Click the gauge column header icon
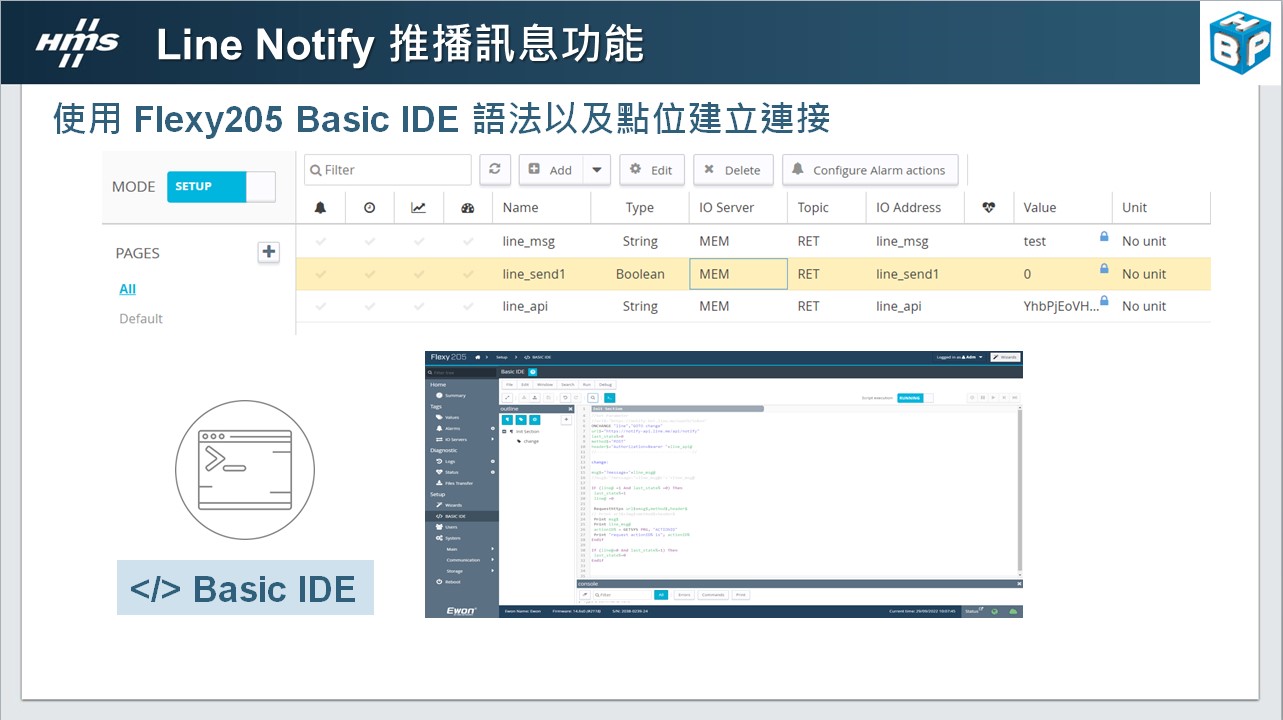 tap(468, 208)
